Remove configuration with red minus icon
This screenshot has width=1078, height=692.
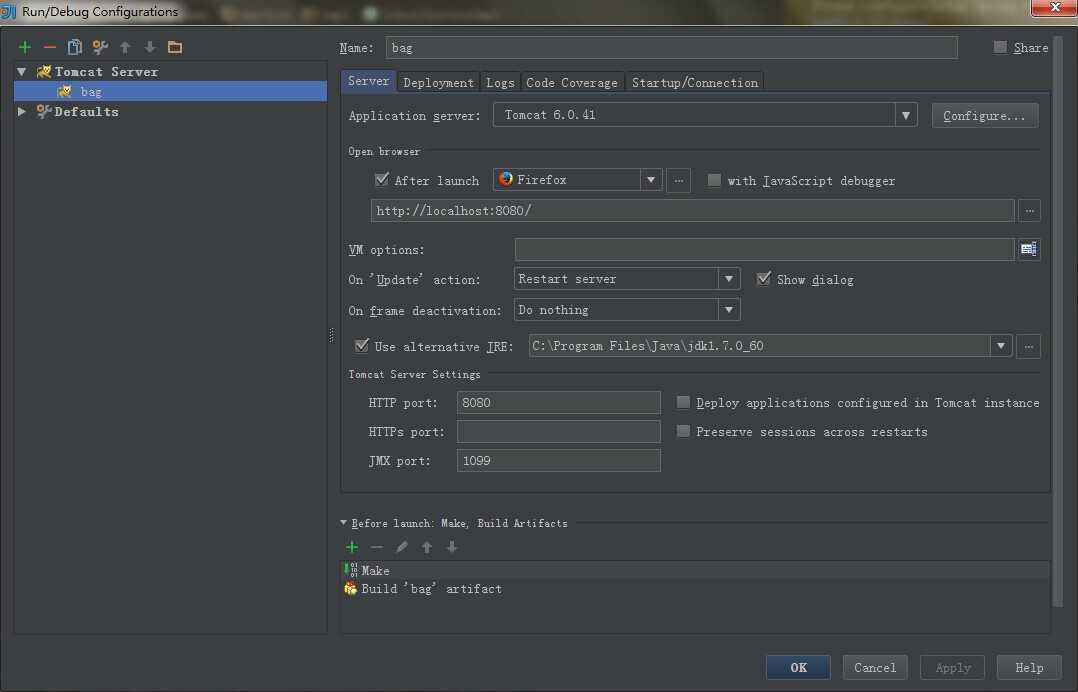click(x=50, y=47)
